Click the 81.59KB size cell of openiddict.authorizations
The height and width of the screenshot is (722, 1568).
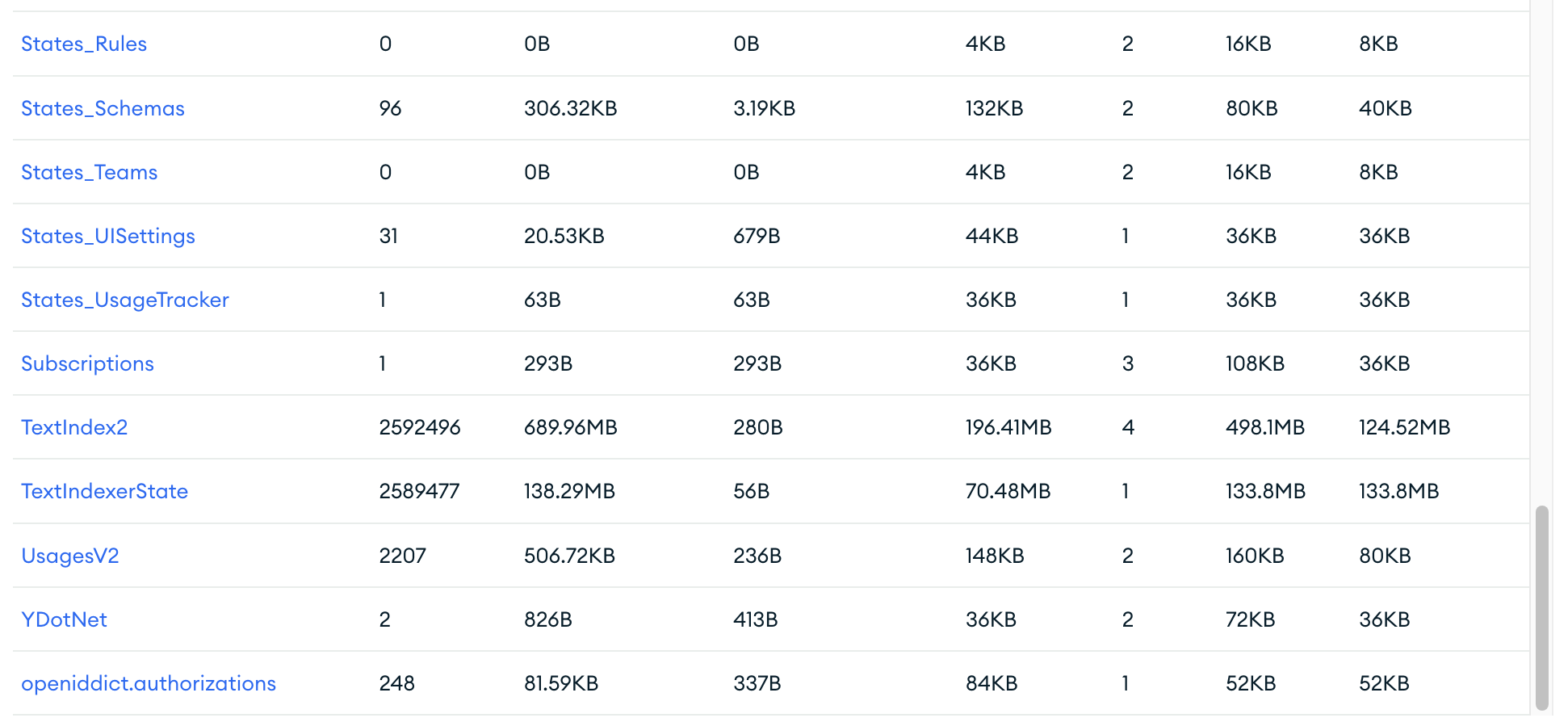[x=561, y=683]
